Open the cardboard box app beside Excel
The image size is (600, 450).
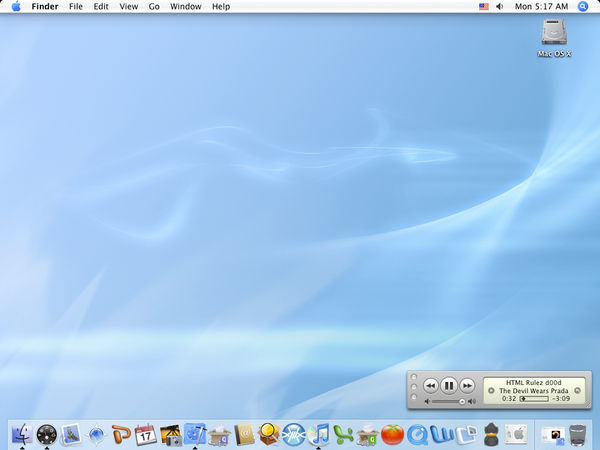coord(368,435)
